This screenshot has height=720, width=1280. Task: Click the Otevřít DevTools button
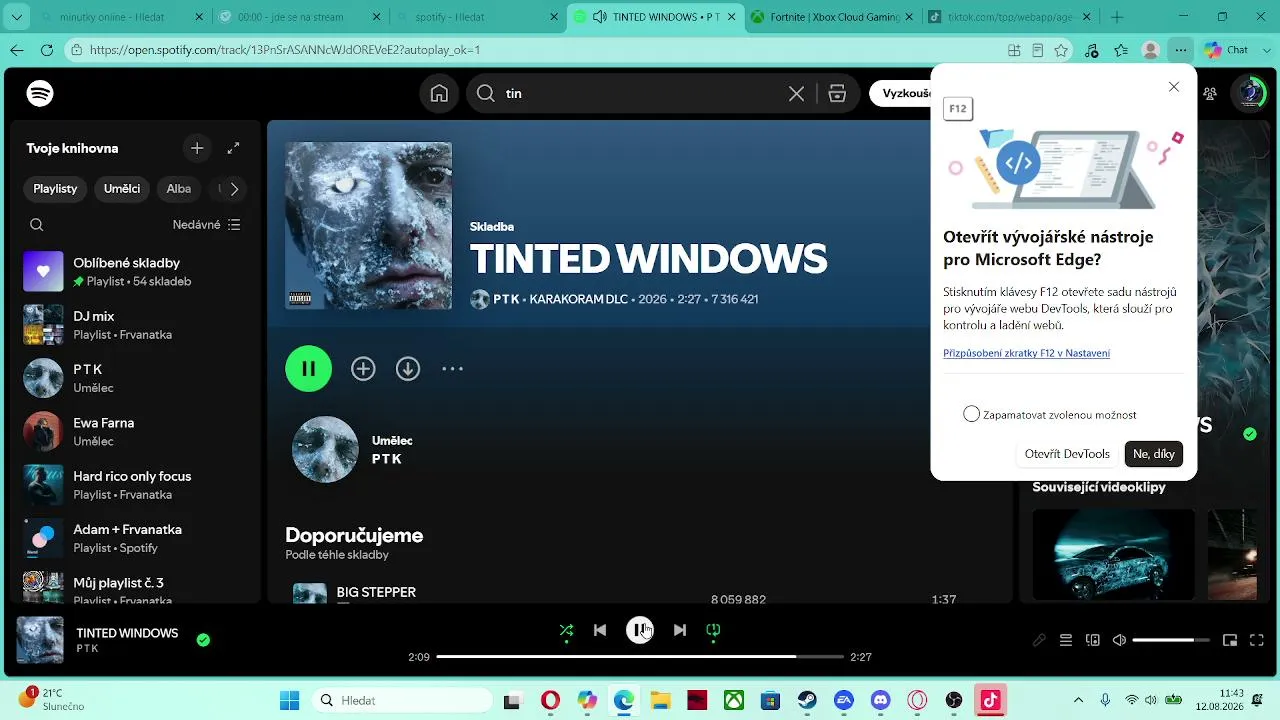coord(1067,454)
